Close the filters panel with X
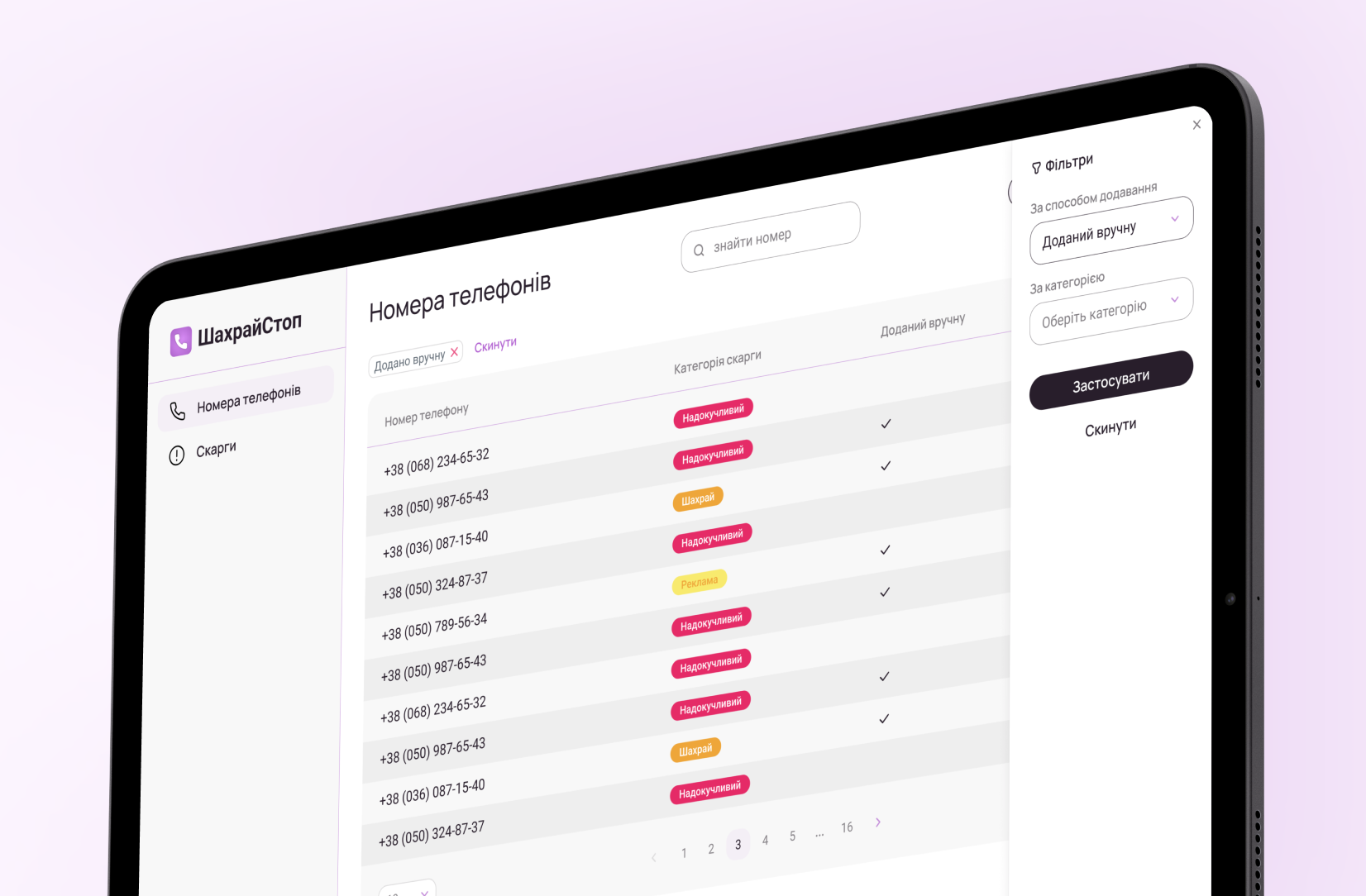The image size is (1366, 896). pyautogui.click(x=1196, y=125)
